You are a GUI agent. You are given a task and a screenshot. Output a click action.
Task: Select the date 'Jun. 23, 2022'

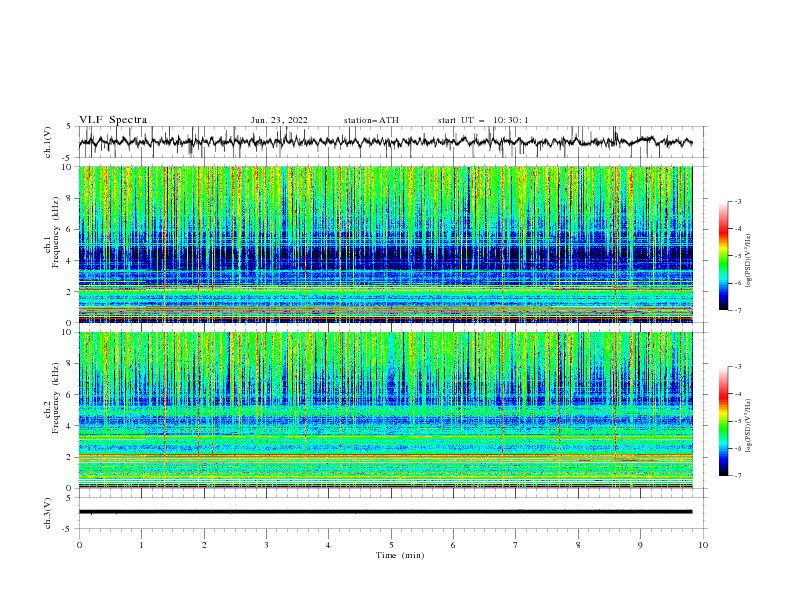tap(279, 120)
